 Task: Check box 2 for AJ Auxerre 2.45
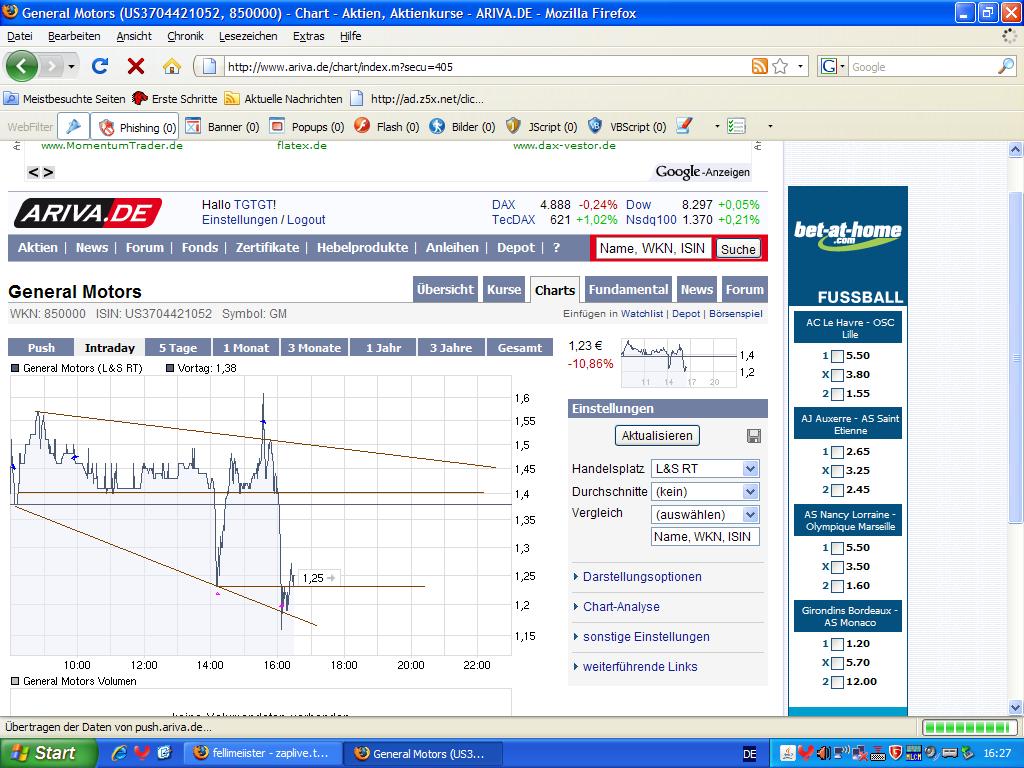837,490
